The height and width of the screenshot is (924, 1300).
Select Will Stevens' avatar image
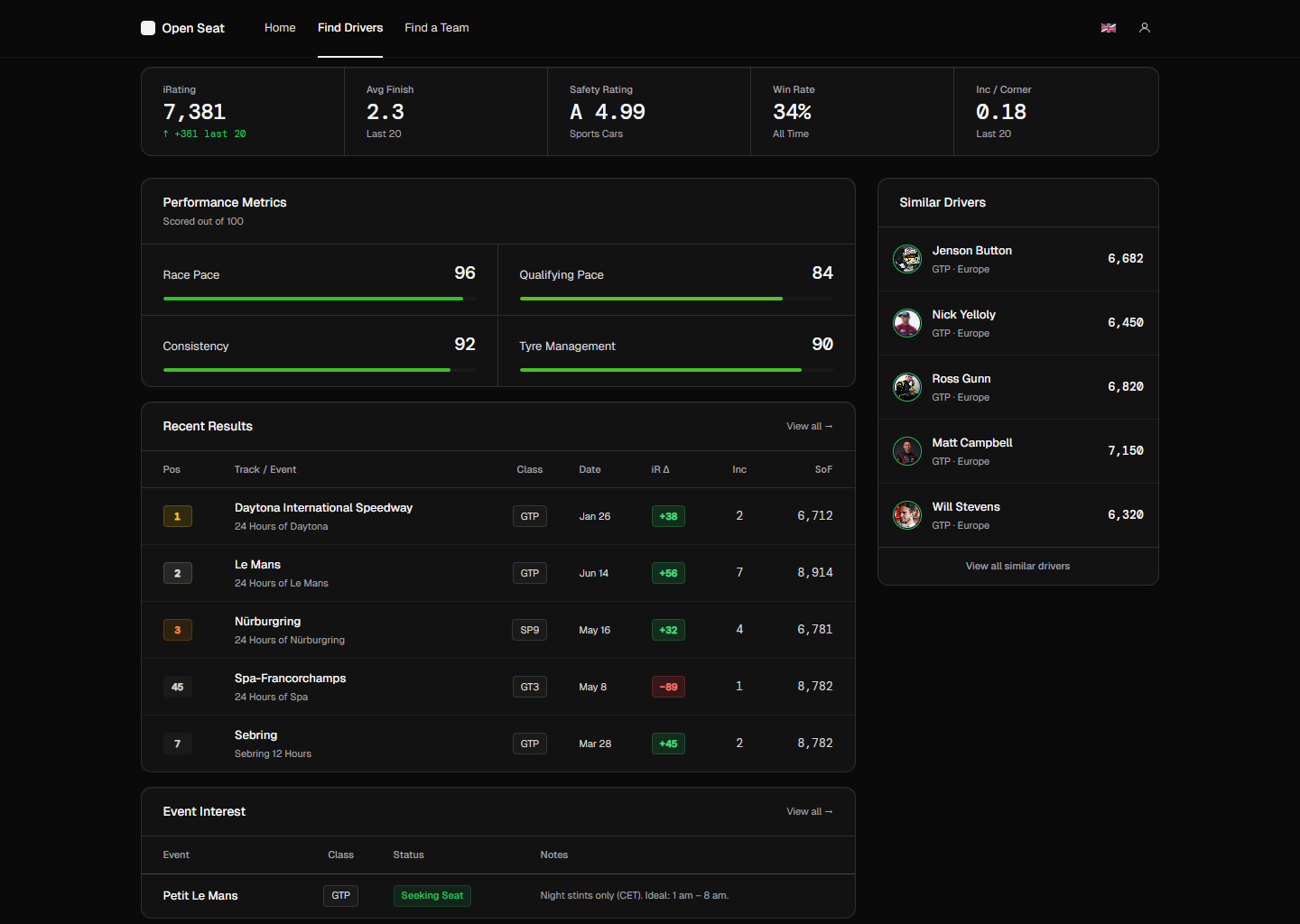tap(907, 515)
